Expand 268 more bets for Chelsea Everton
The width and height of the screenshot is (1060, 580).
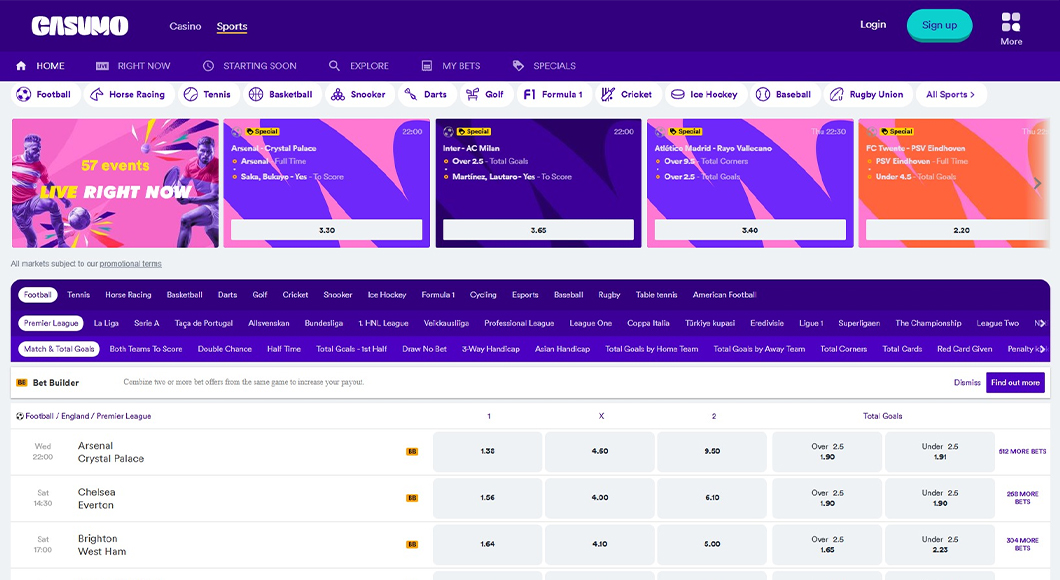click(1021, 498)
